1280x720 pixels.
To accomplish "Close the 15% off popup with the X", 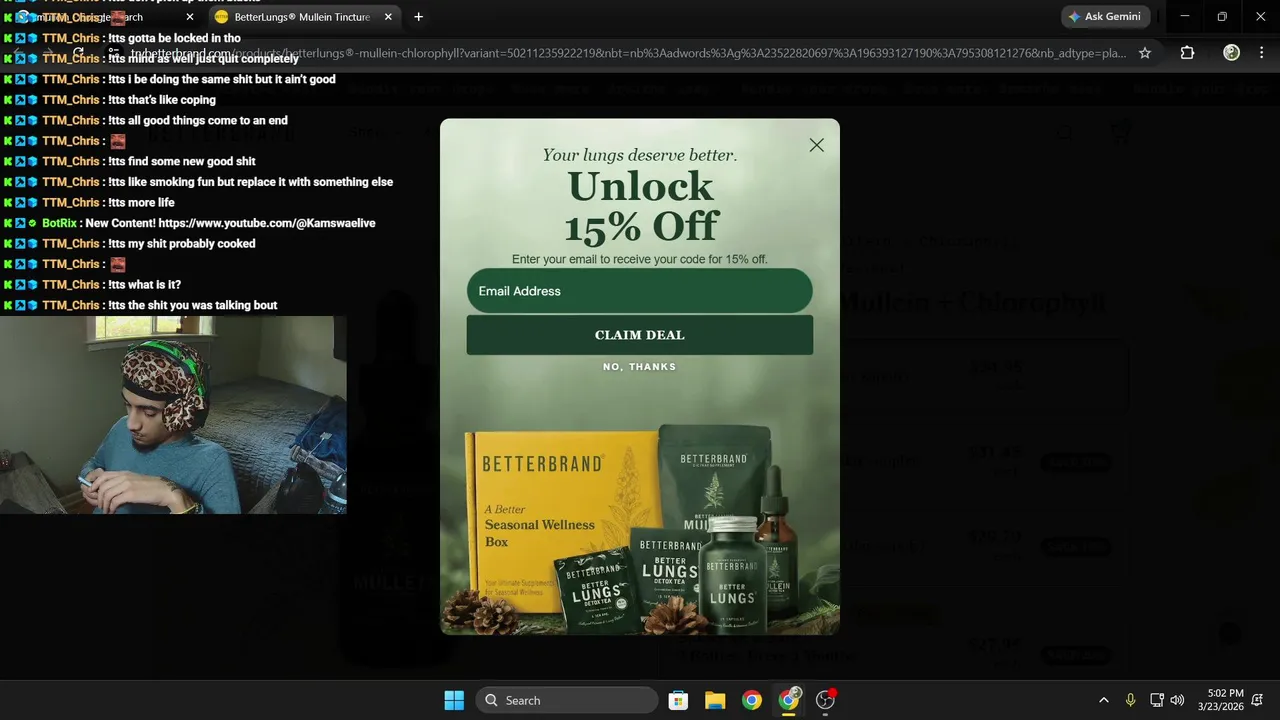I will [x=816, y=145].
